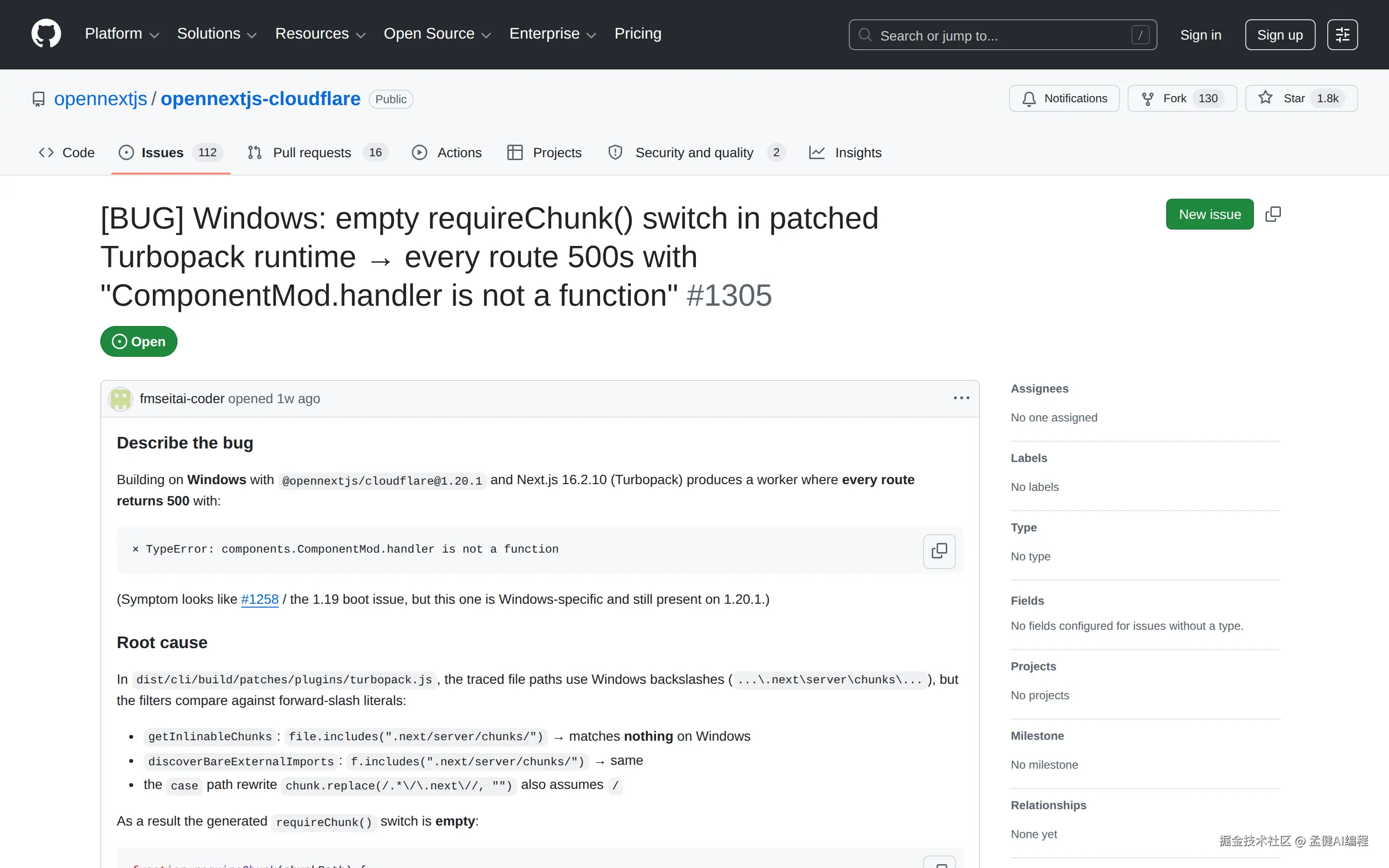Switch to the Code tab
This screenshot has height=868, width=1389.
(67, 153)
